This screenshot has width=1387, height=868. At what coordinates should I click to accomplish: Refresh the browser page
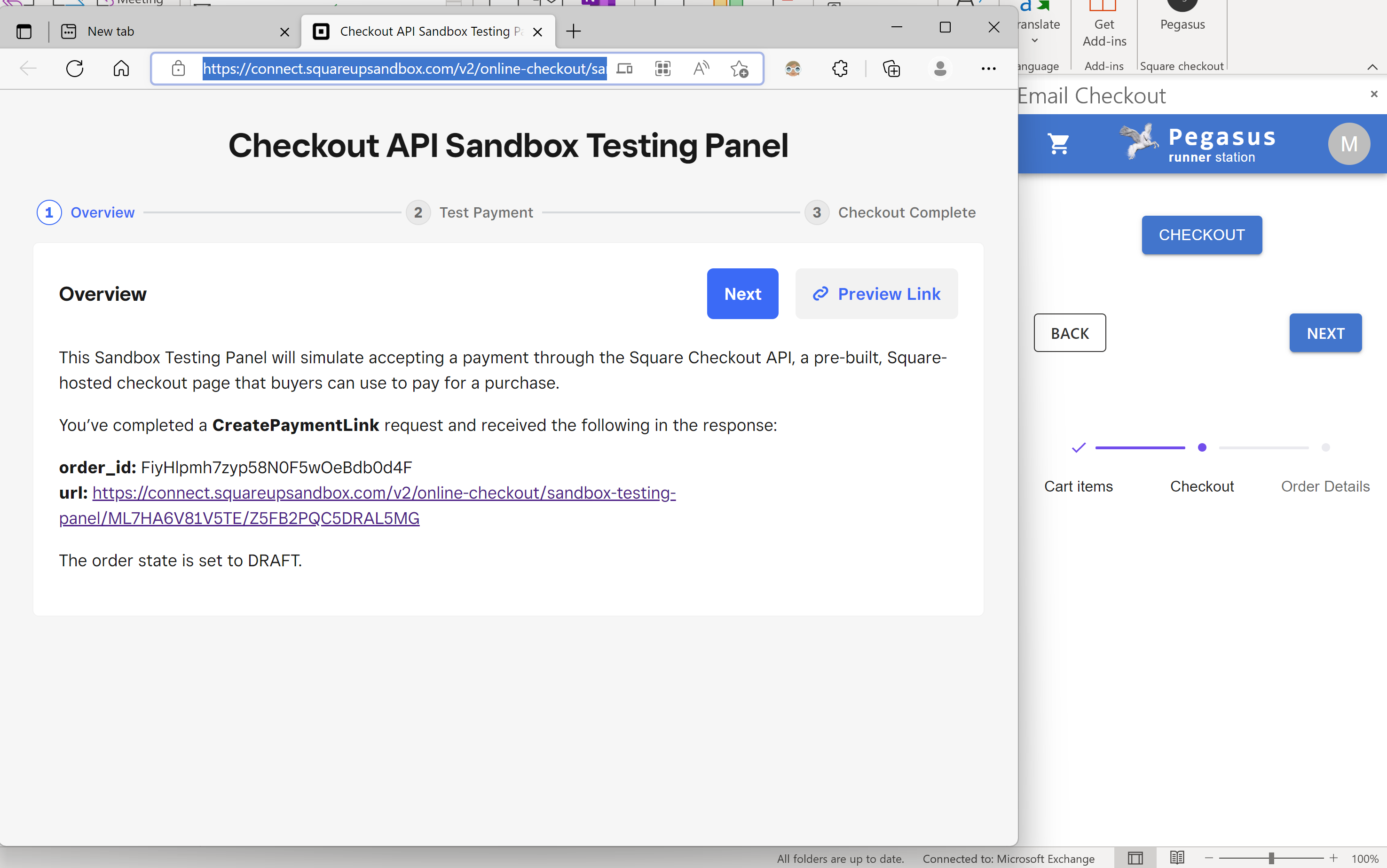(75, 69)
